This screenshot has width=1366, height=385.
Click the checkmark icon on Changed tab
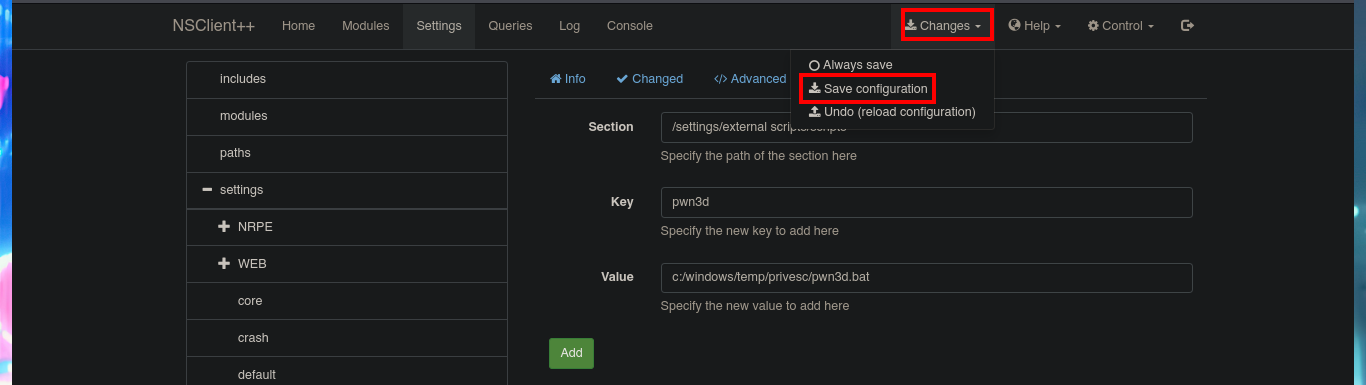click(622, 79)
